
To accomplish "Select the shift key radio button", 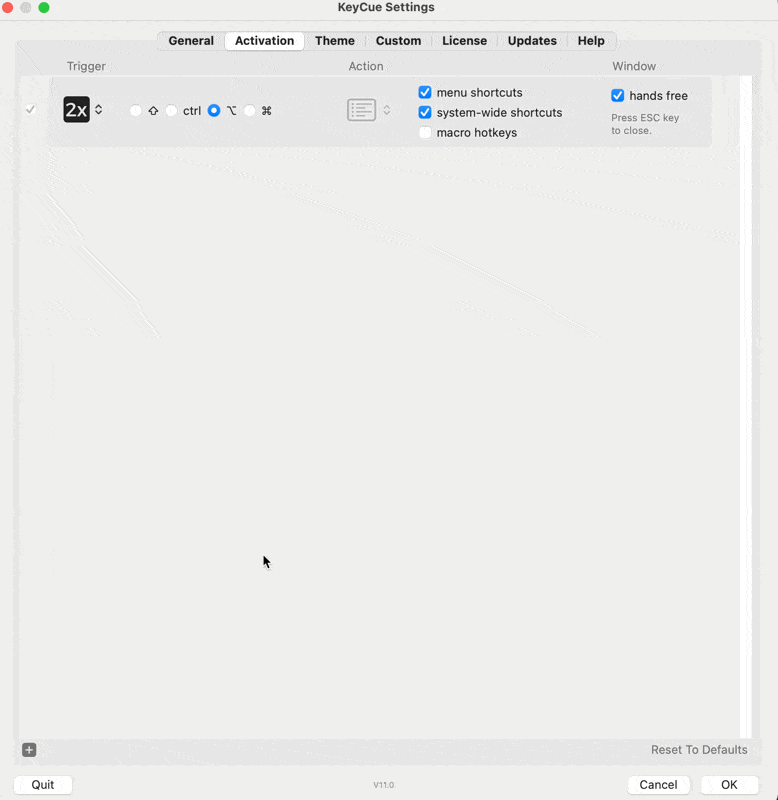I will (136, 110).
